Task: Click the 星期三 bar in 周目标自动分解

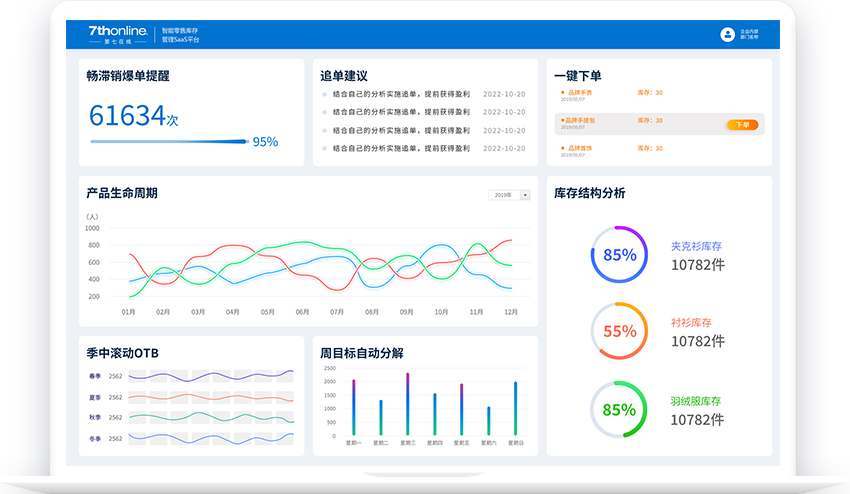Action: pos(408,404)
